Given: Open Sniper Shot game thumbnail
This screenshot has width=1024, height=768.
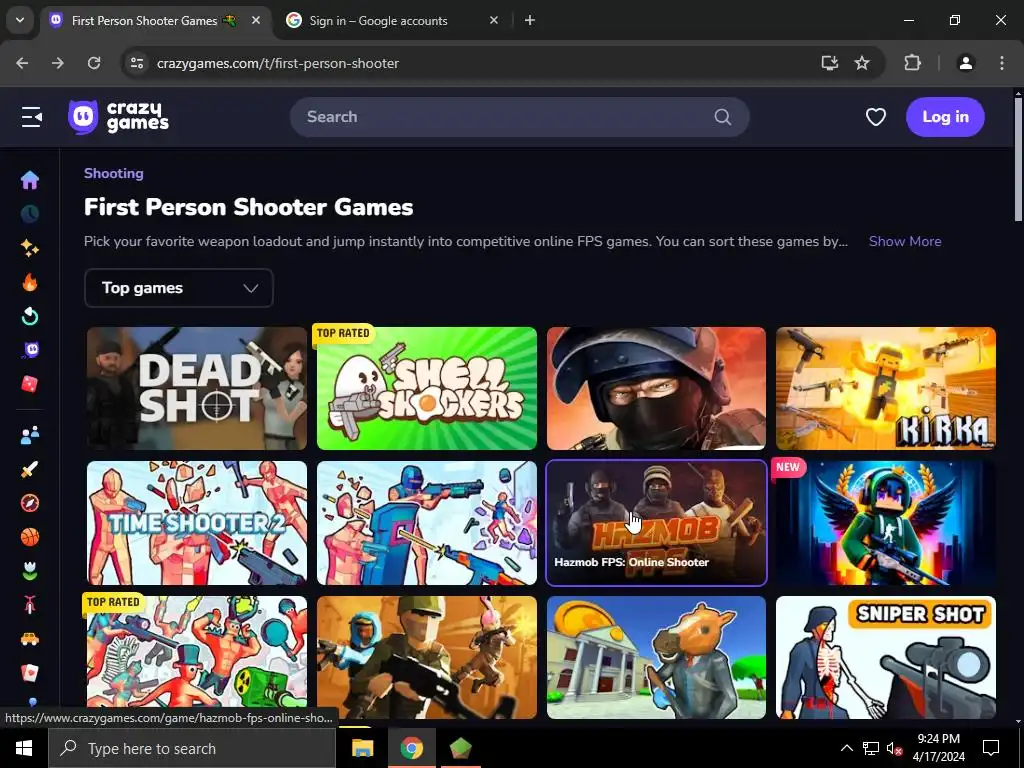Looking at the screenshot, I should coord(886,658).
